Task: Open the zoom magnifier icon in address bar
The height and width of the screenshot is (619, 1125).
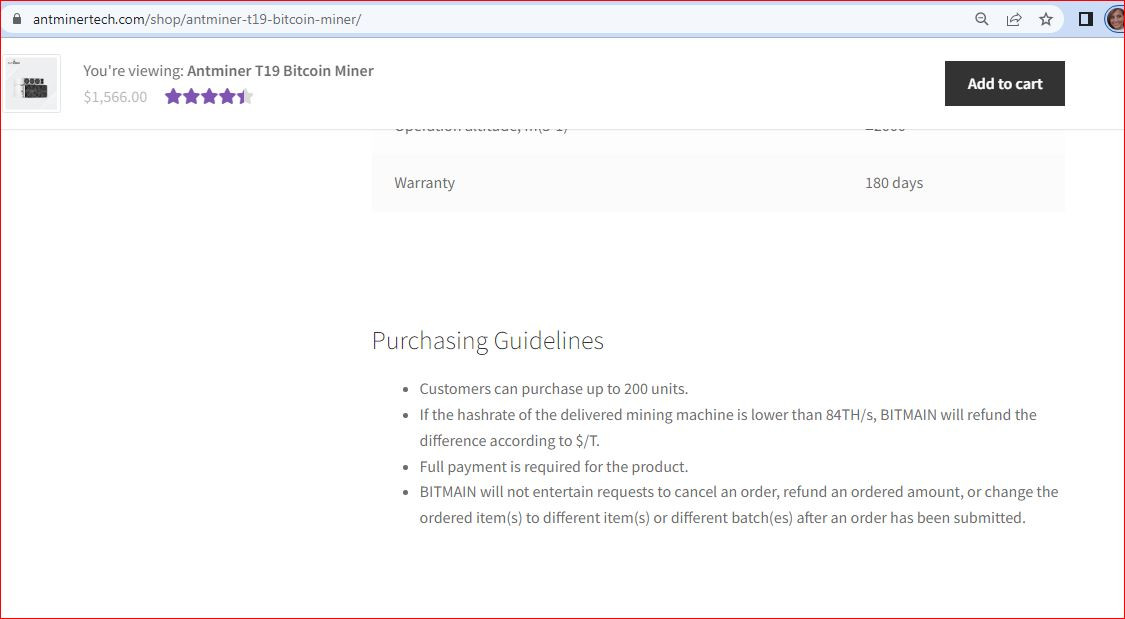Action: [x=982, y=19]
